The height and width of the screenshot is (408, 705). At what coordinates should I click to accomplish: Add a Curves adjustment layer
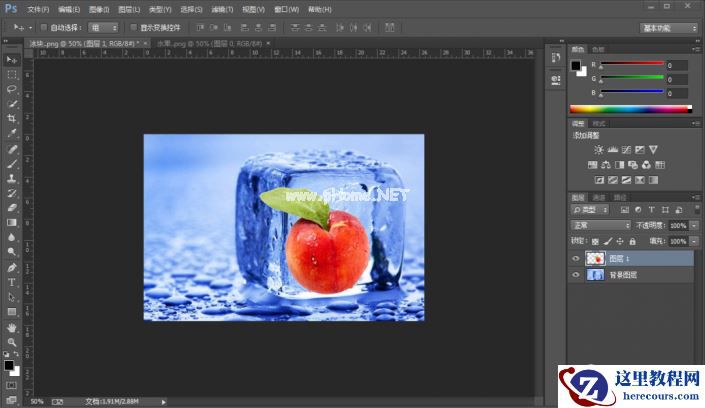click(x=626, y=150)
